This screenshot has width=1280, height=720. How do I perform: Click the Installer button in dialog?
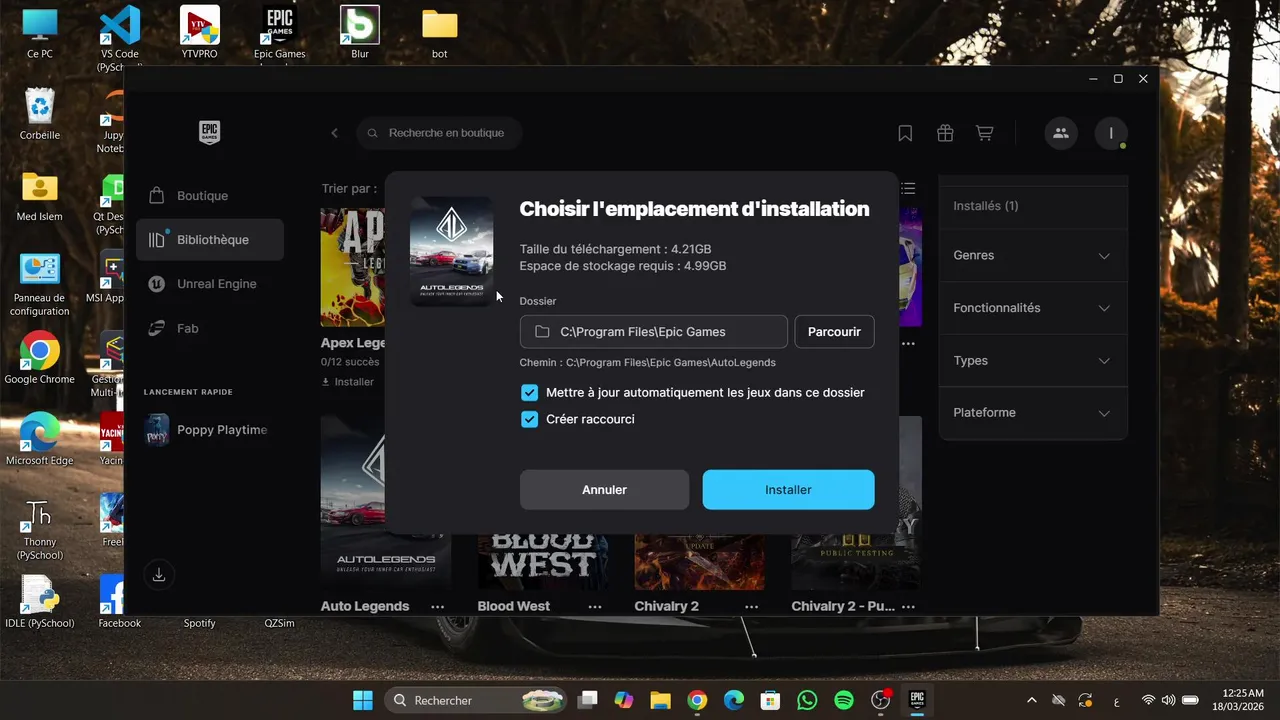[x=788, y=490]
